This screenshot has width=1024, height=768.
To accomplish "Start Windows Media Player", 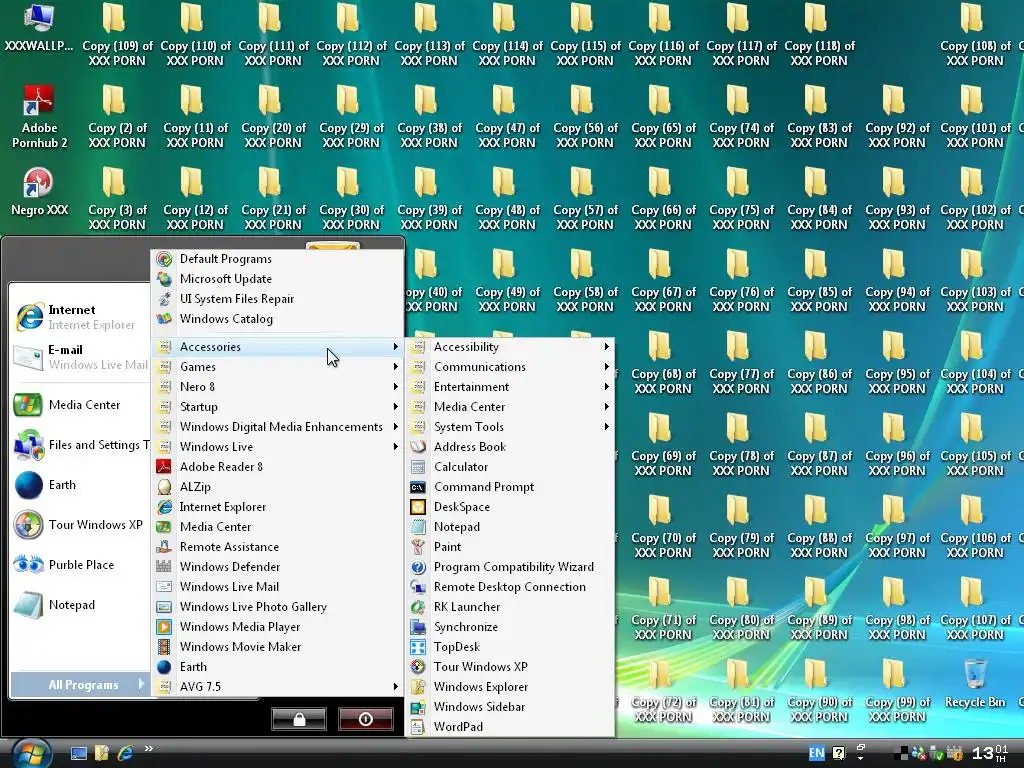I will click(277, 627).
